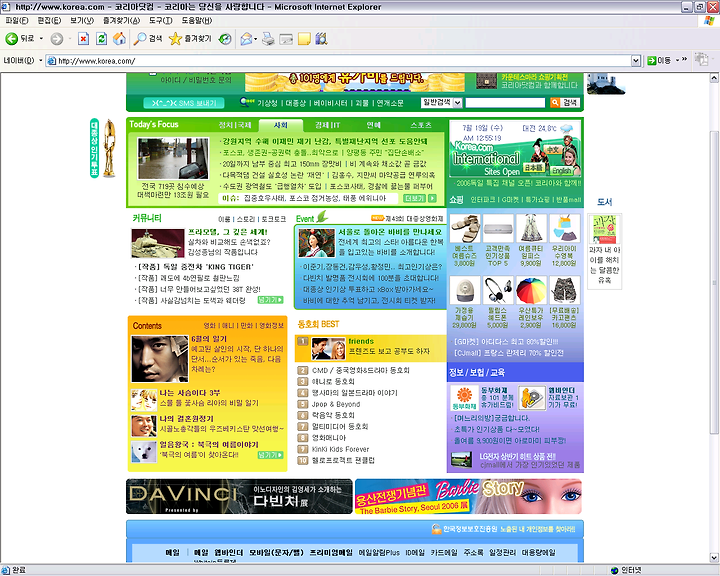Open the KinKi Kids Forever link

point(340,449)
